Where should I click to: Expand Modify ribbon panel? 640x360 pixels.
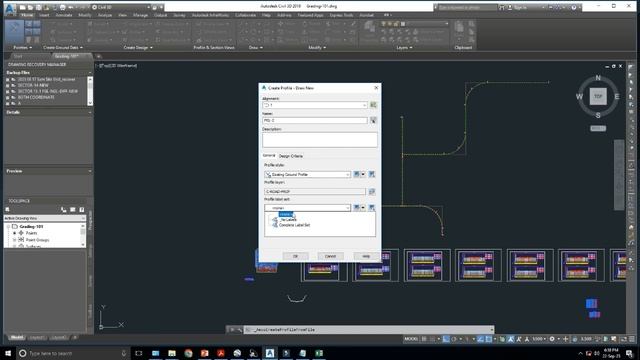coord(317,48)
